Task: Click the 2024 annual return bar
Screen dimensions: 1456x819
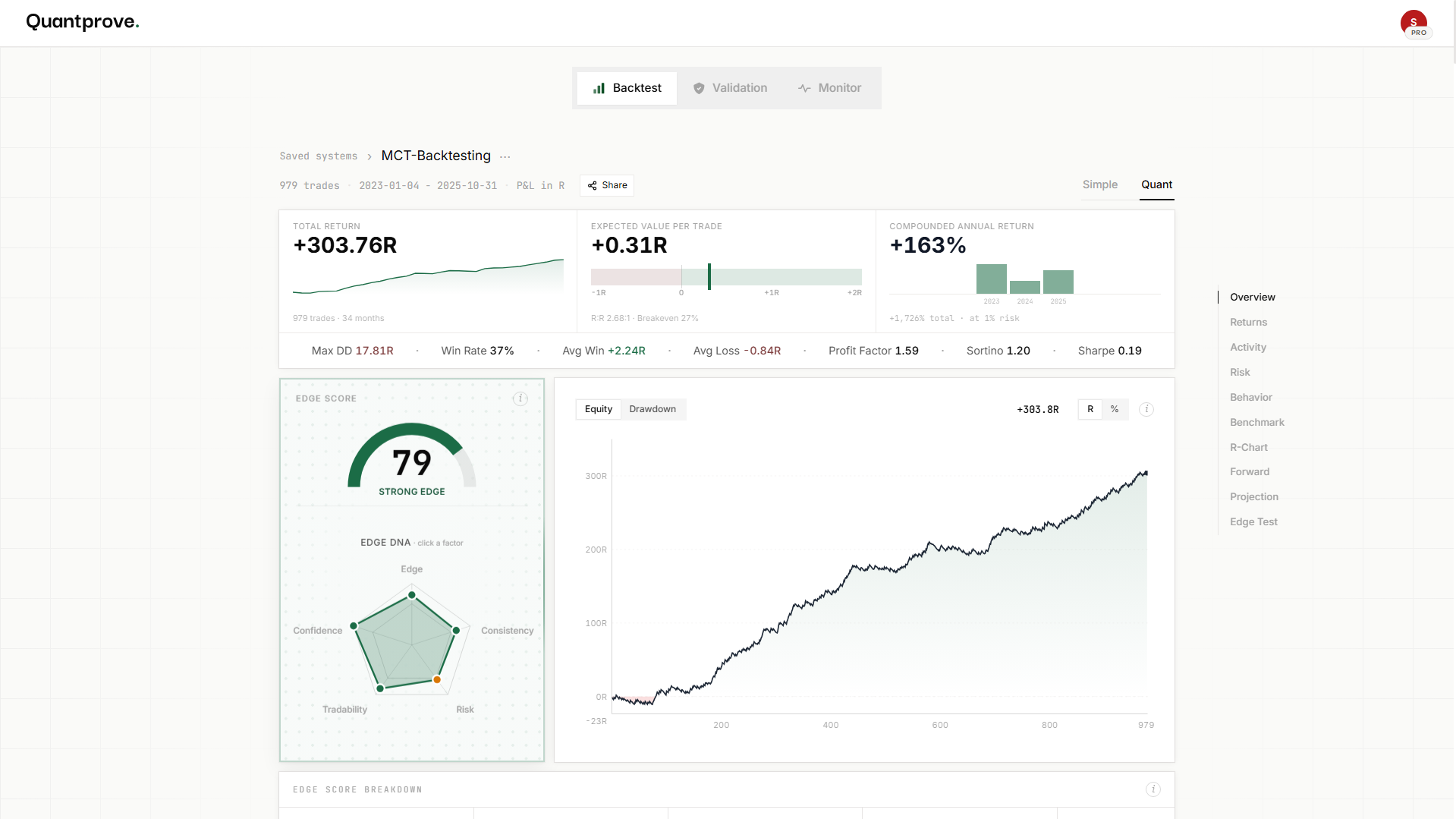Action: click(1025, 288)
